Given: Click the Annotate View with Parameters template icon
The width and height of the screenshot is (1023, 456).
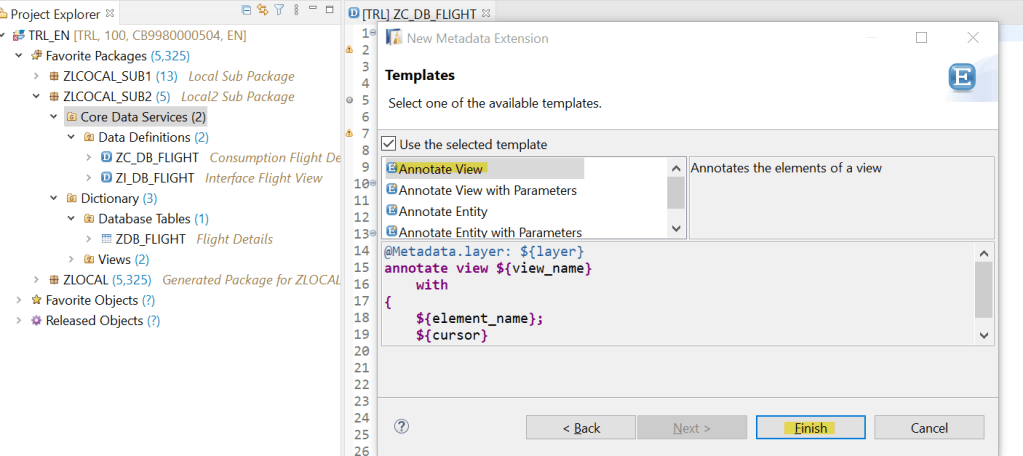Looking at the screenshot, I should 391,190.
